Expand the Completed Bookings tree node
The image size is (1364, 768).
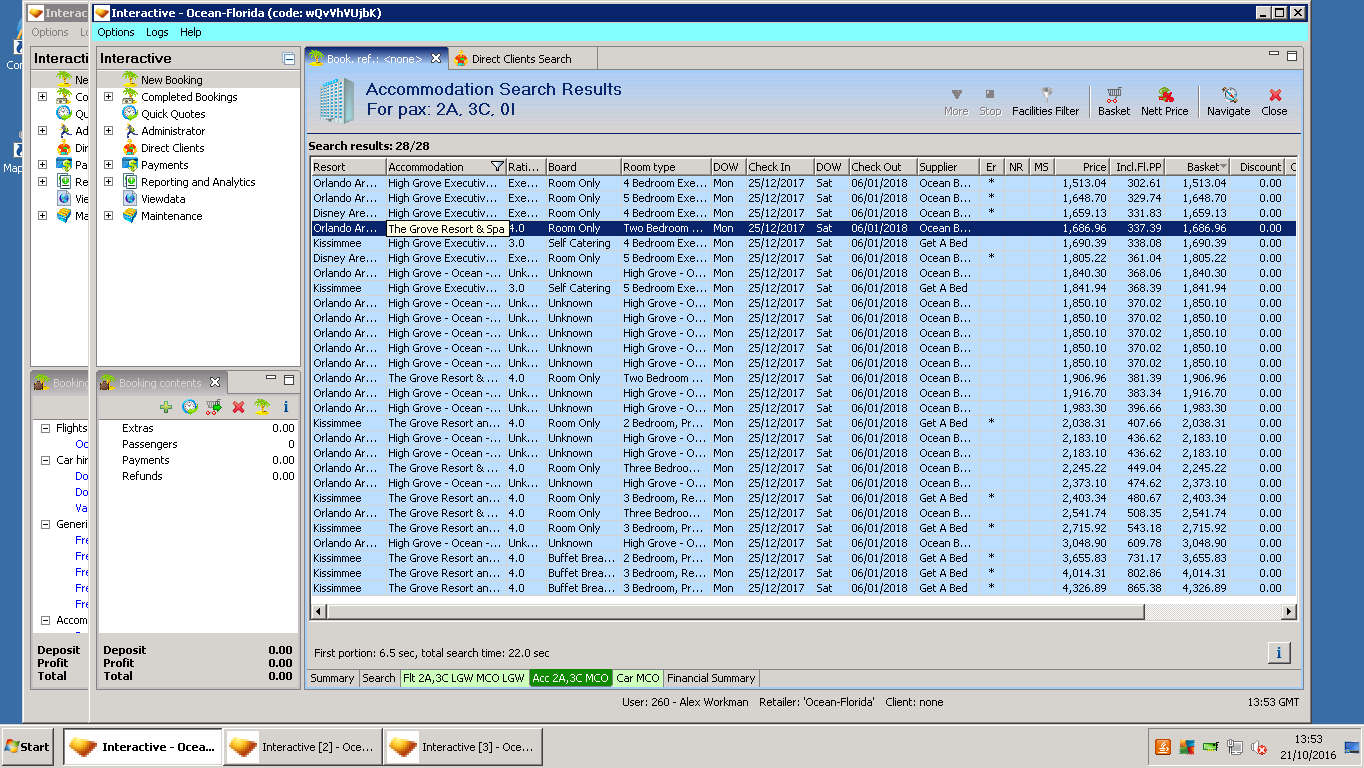coord(108,97)
